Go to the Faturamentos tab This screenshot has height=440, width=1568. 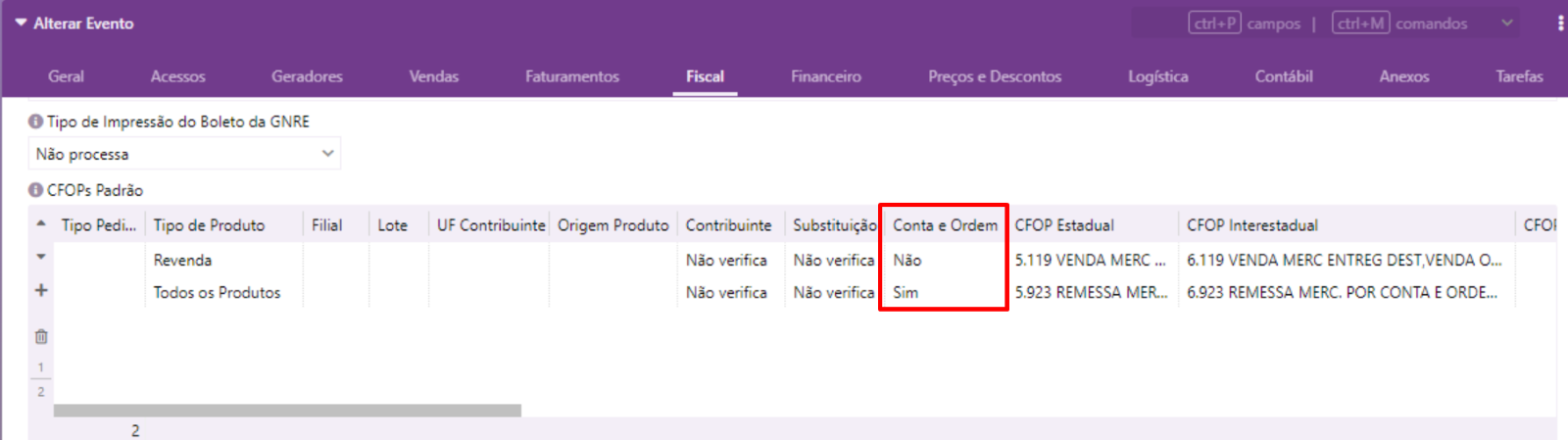(x=572, y=76)
